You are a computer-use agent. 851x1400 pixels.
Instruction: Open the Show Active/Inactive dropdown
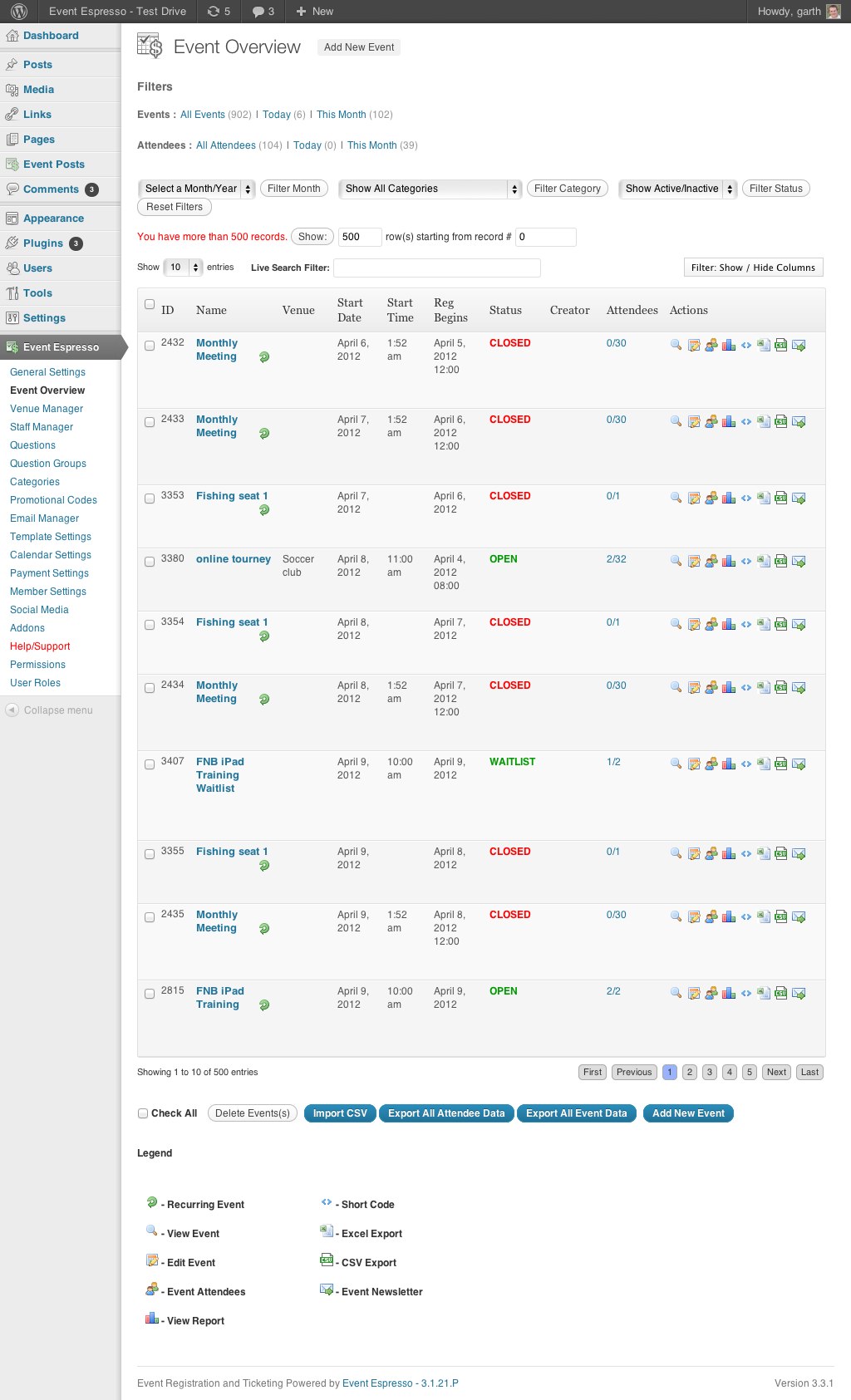678,189
